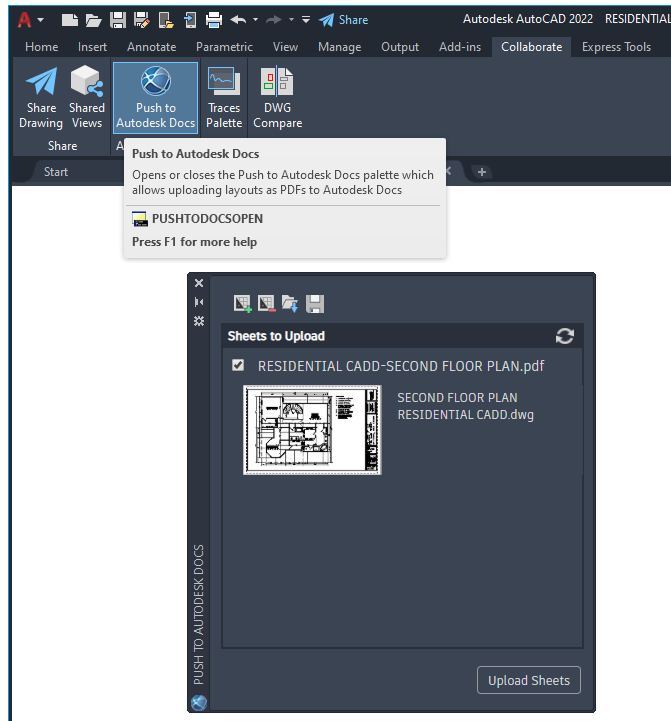Plot the drawing with the printer icon

(x=214, y=20)
